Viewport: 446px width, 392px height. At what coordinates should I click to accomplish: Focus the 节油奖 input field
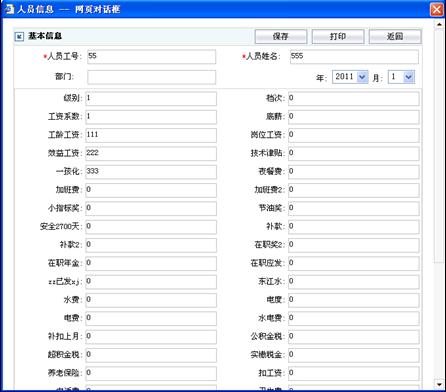354,209
